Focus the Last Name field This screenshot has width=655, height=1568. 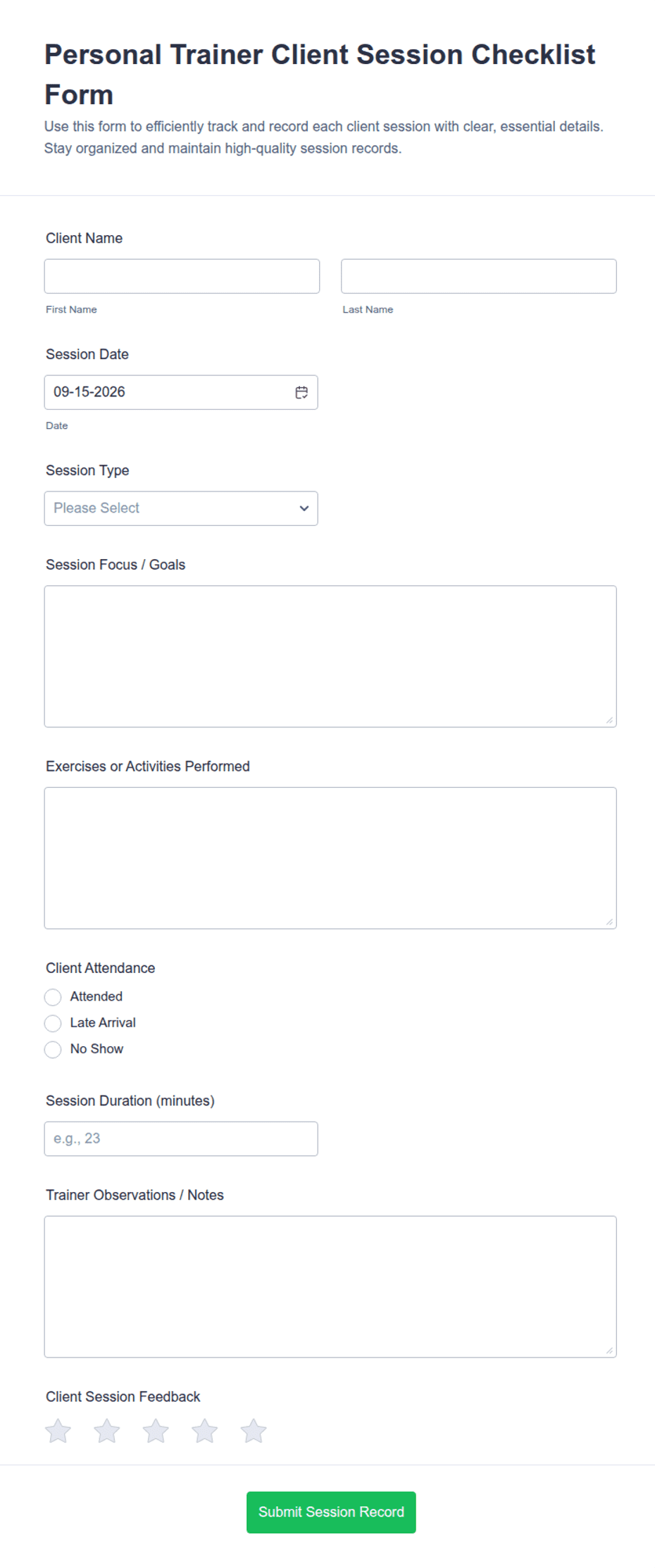(479, 276)
